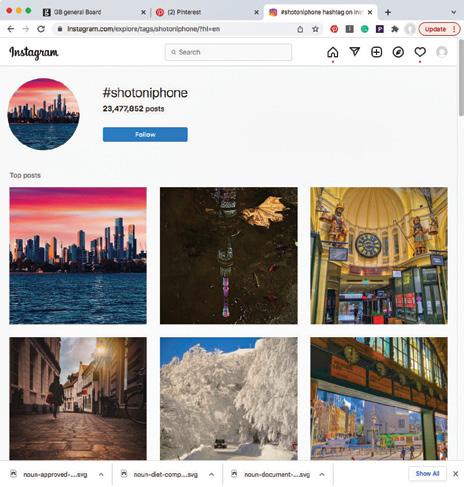The image size is (464, 487).
Task: Click Chrome Update button
Action: point(439,29)
